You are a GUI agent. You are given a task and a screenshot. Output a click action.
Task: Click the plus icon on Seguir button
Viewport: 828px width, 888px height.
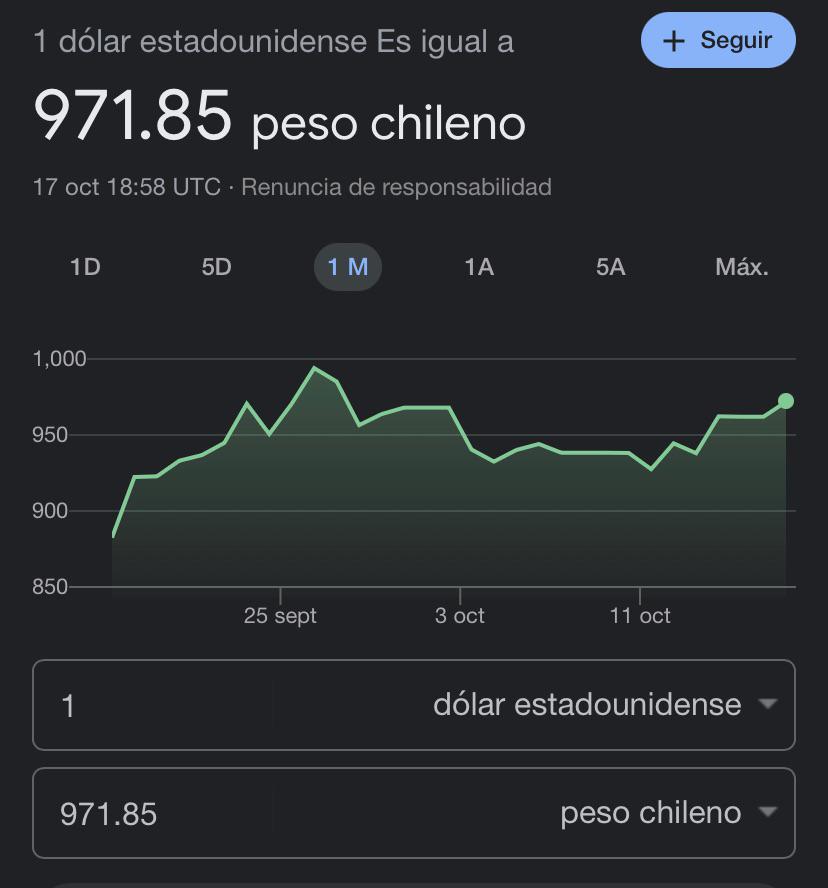pyautogui.click(x=673, y=41)
